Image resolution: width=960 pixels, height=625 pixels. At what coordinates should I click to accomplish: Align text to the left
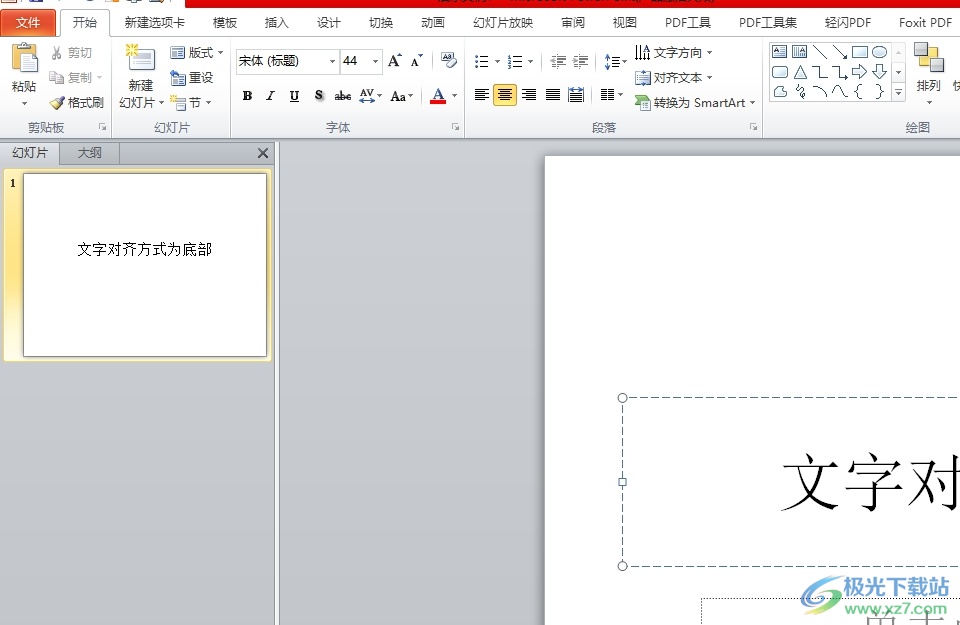(x=482, y=95)
